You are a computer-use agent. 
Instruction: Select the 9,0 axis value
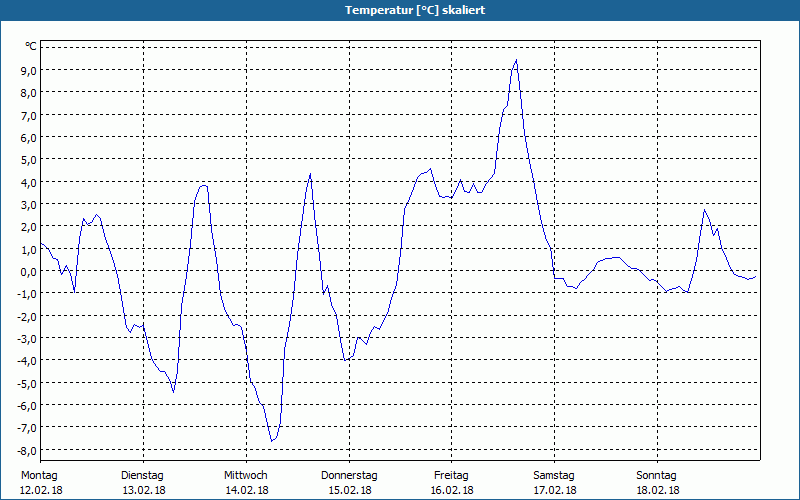coord(29,70)
